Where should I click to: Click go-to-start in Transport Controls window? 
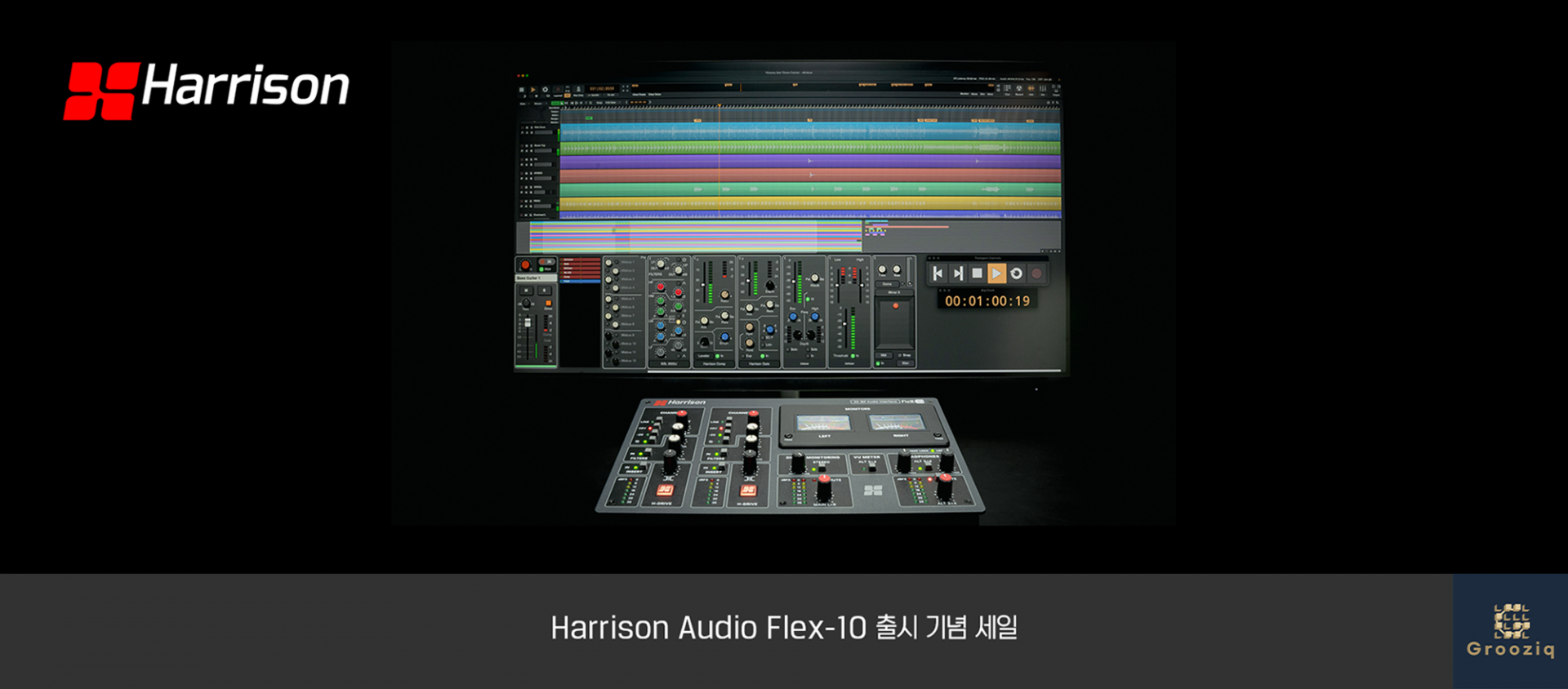(x=938, y=273)
